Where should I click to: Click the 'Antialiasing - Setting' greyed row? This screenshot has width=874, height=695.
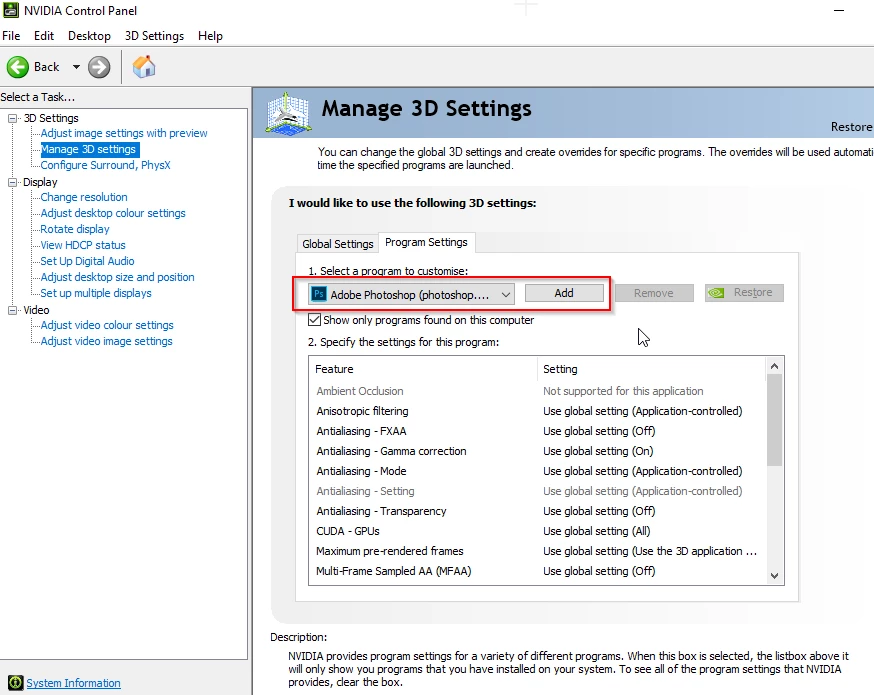tap(537, 492)
